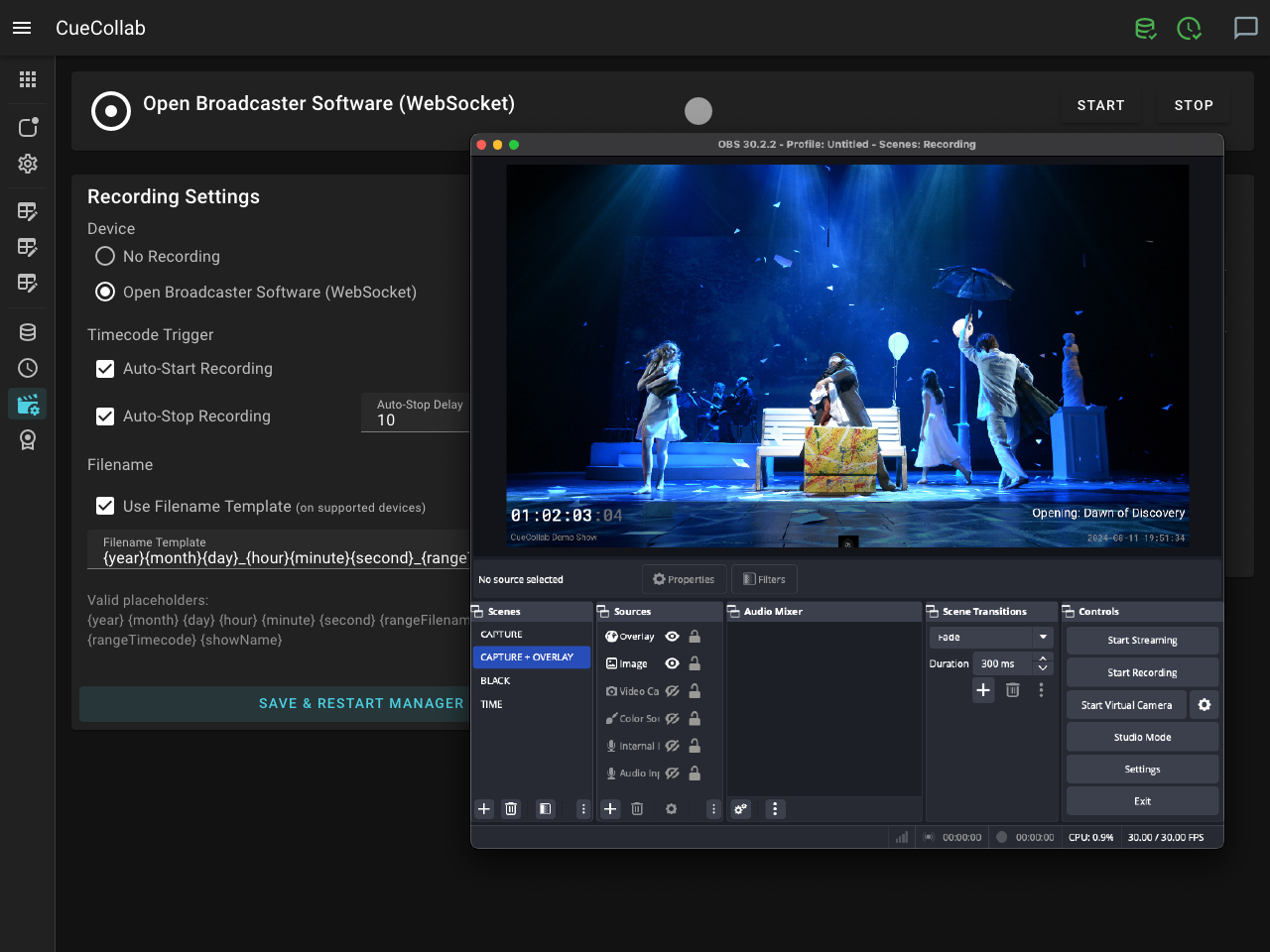Increase transition duration with up arrow

point(1043,658)
